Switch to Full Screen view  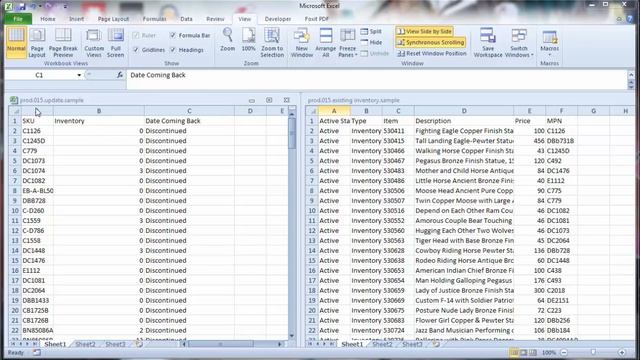coord(116,42)
